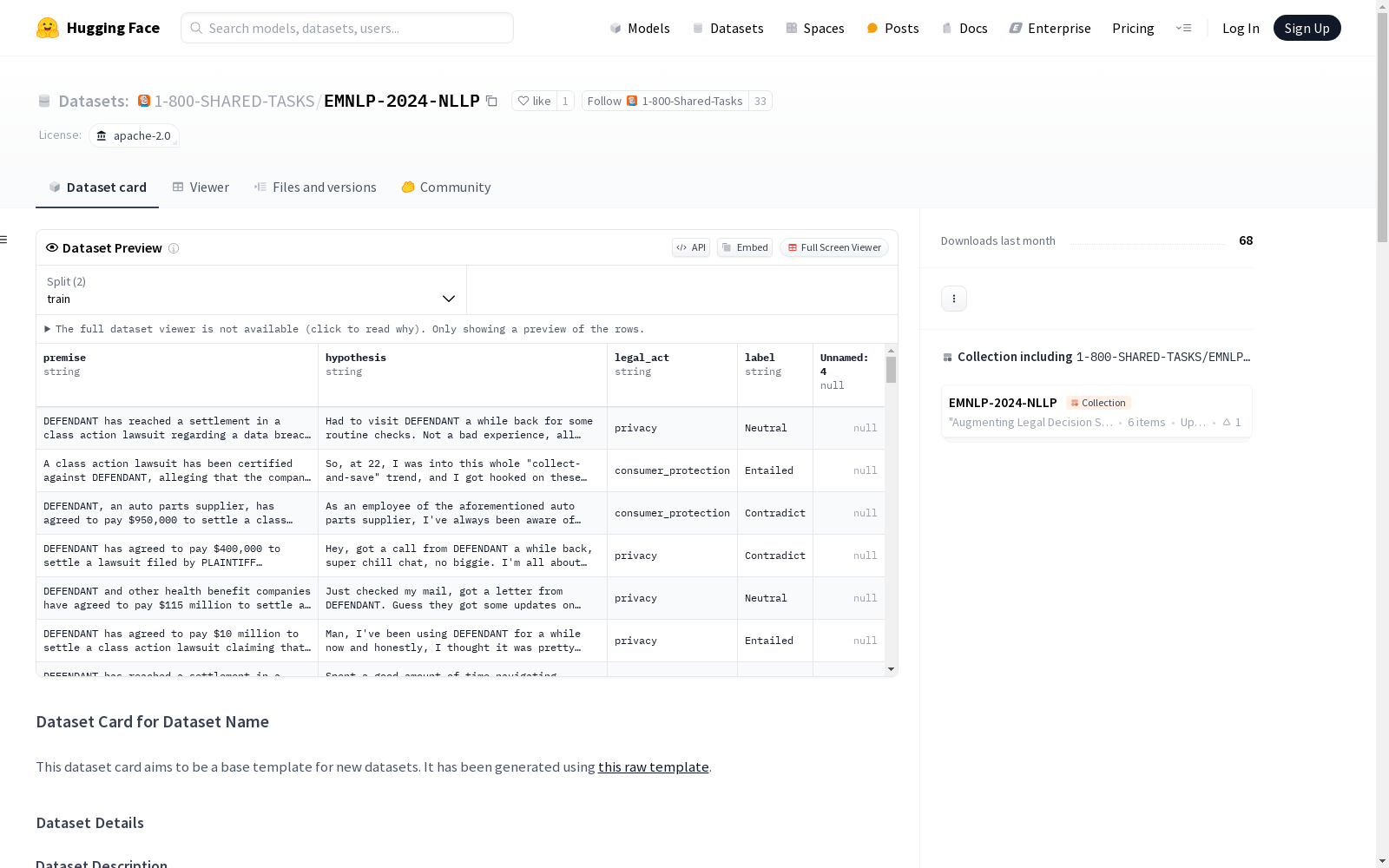Click the API button
Viewport: 1389px width, 868px height.
(691, 247)
